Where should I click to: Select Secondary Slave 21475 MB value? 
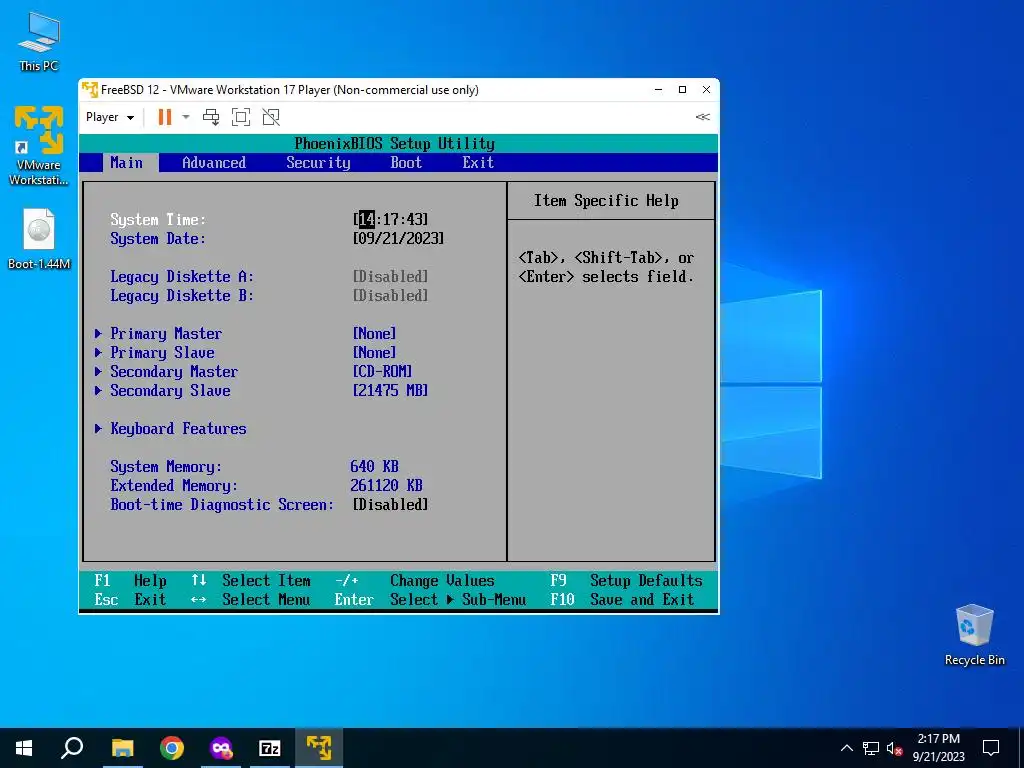point(391,391)
